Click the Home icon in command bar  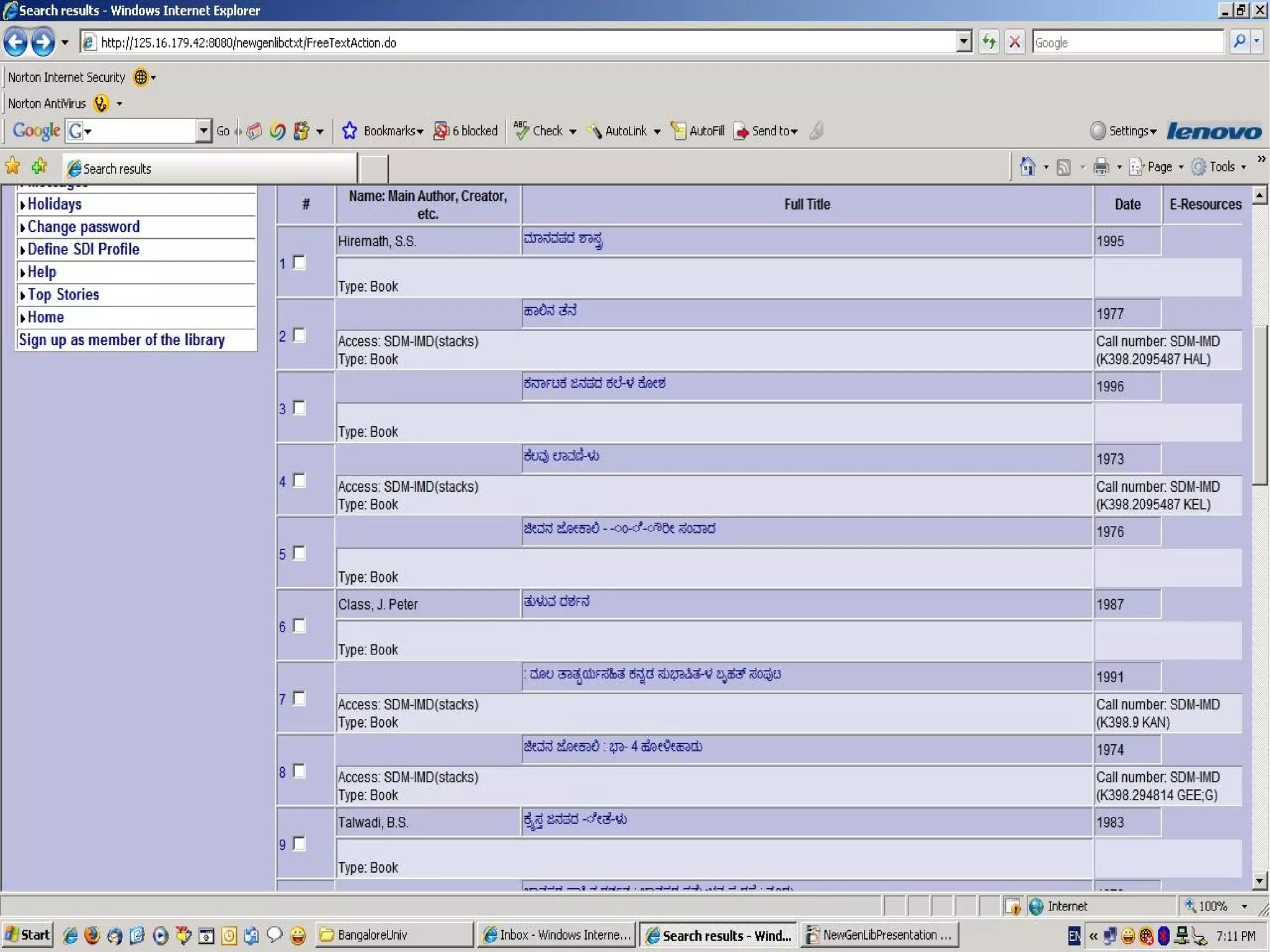(x=1027, y=167)
